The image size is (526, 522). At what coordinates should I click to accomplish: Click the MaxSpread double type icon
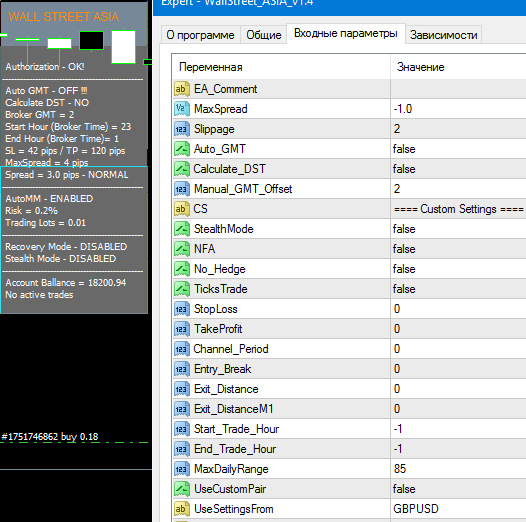pyautogui.click(x=182, y=109)
